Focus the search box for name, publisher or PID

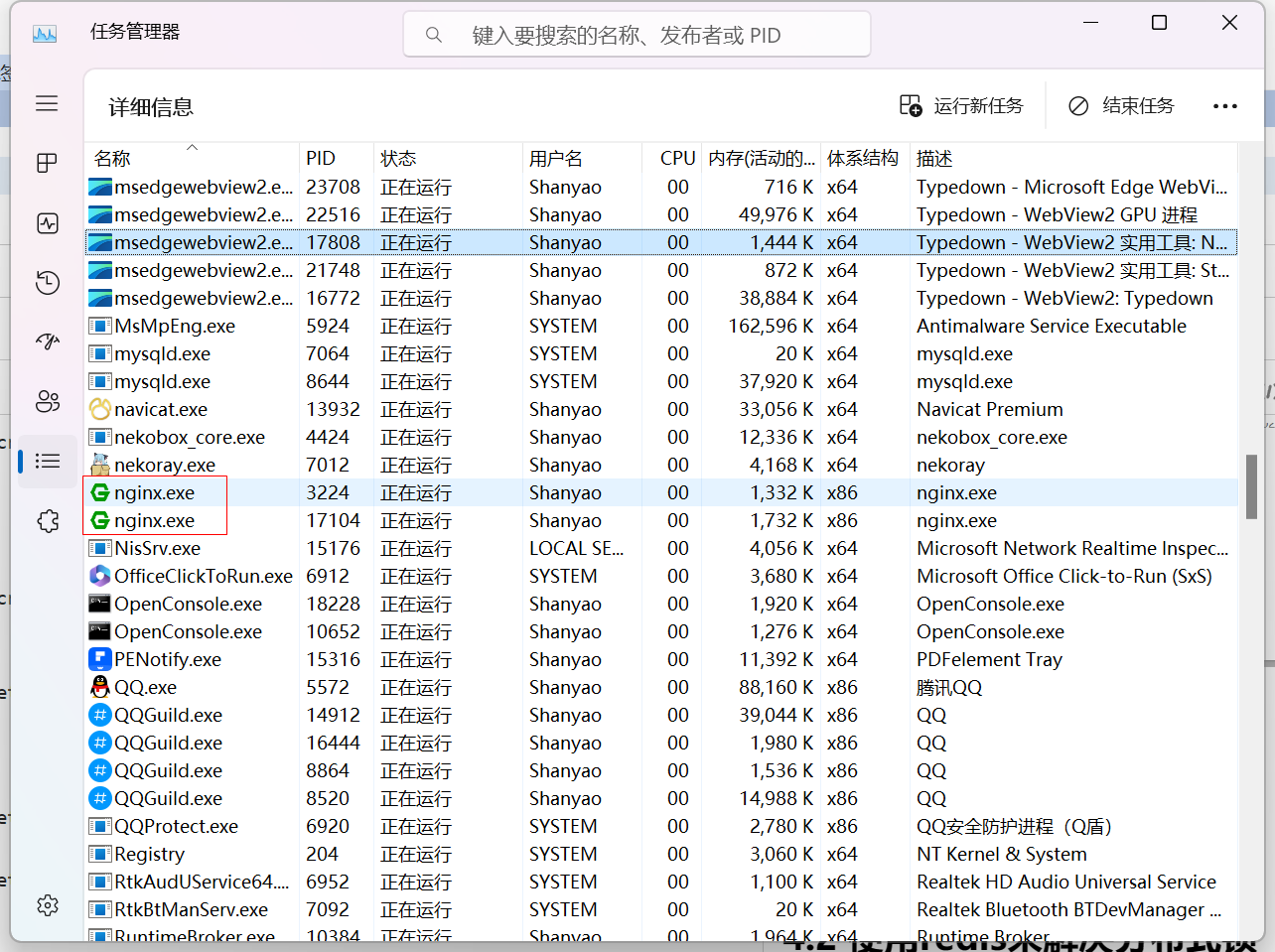(x=637, y=35)
